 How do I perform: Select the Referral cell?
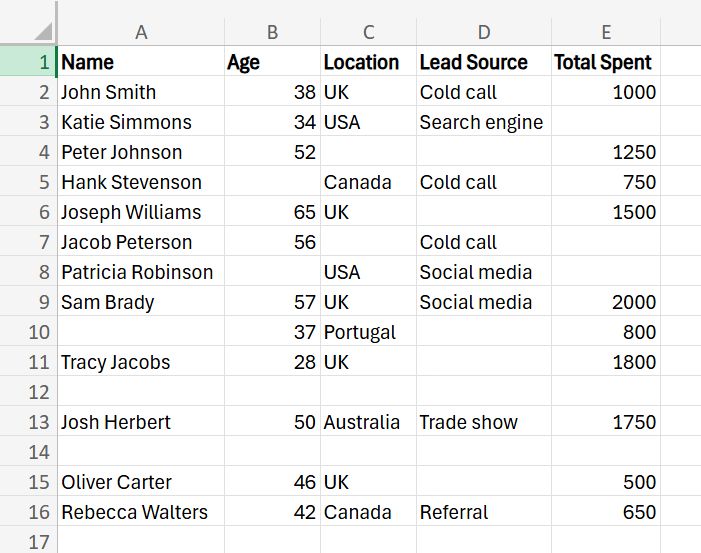pyautogui.click(x=482, y=512)
